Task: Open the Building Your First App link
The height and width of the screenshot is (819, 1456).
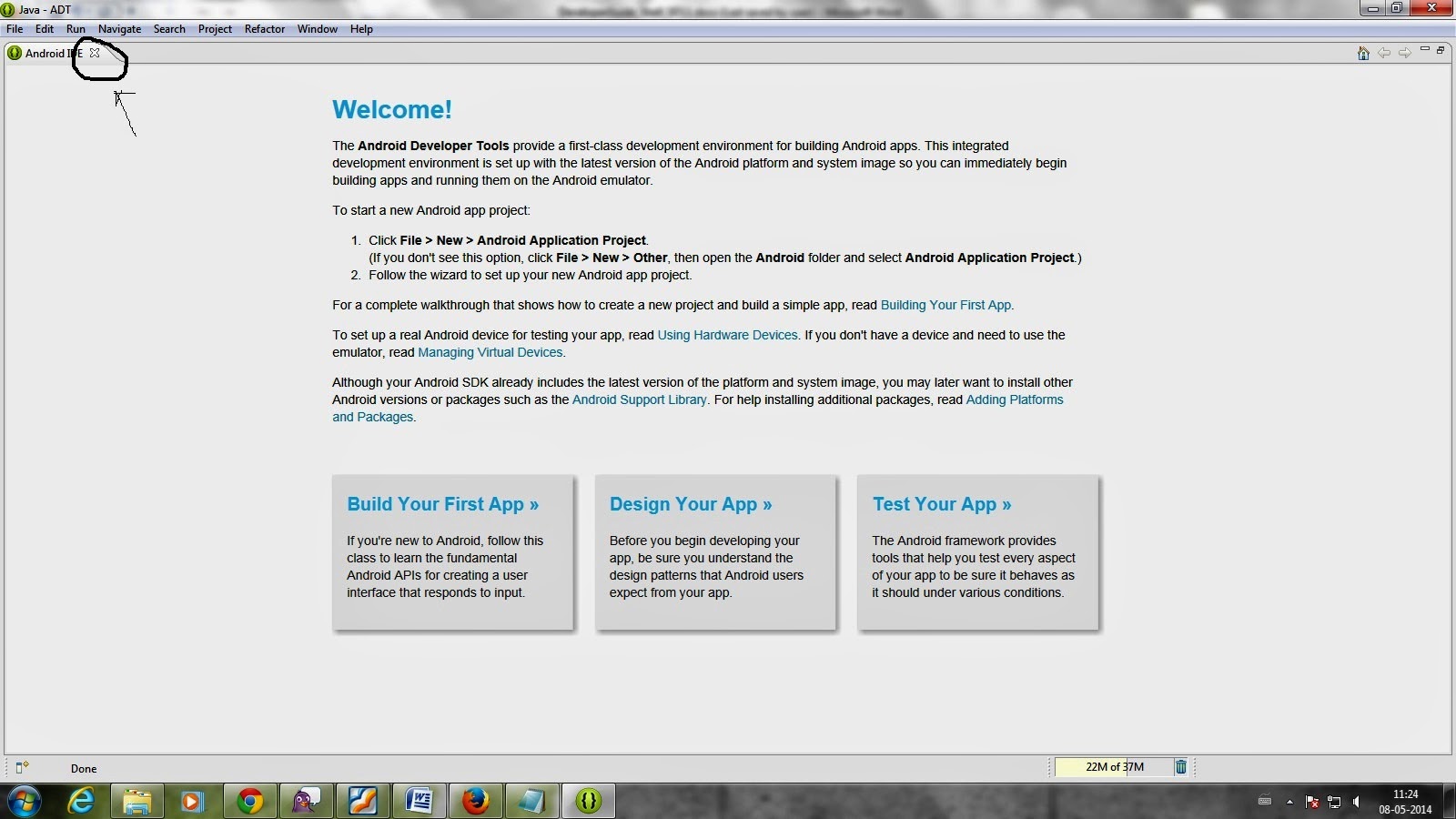Action: 945,305
